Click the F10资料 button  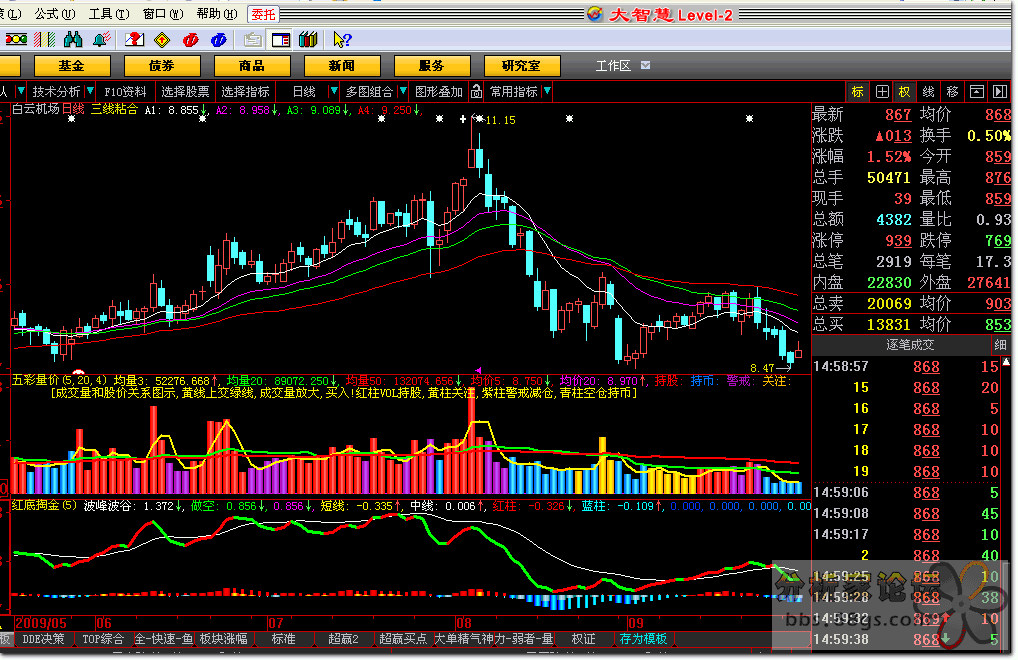(x=125, y=92)
